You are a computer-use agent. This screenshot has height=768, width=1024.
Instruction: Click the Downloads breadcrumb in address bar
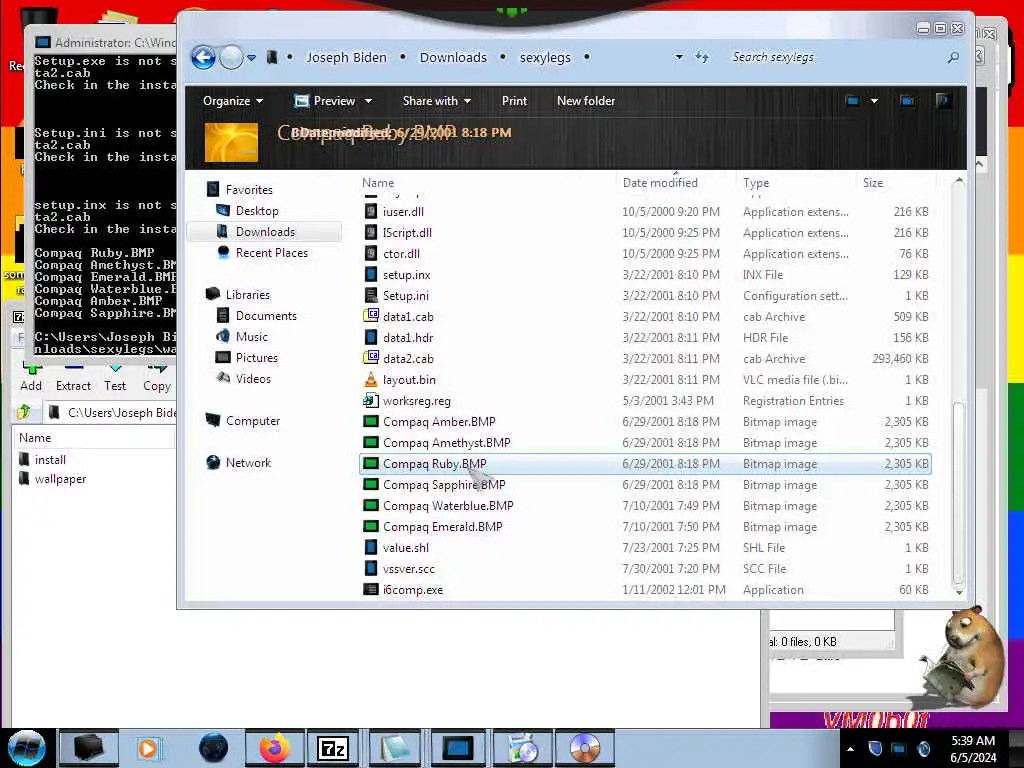453,57
